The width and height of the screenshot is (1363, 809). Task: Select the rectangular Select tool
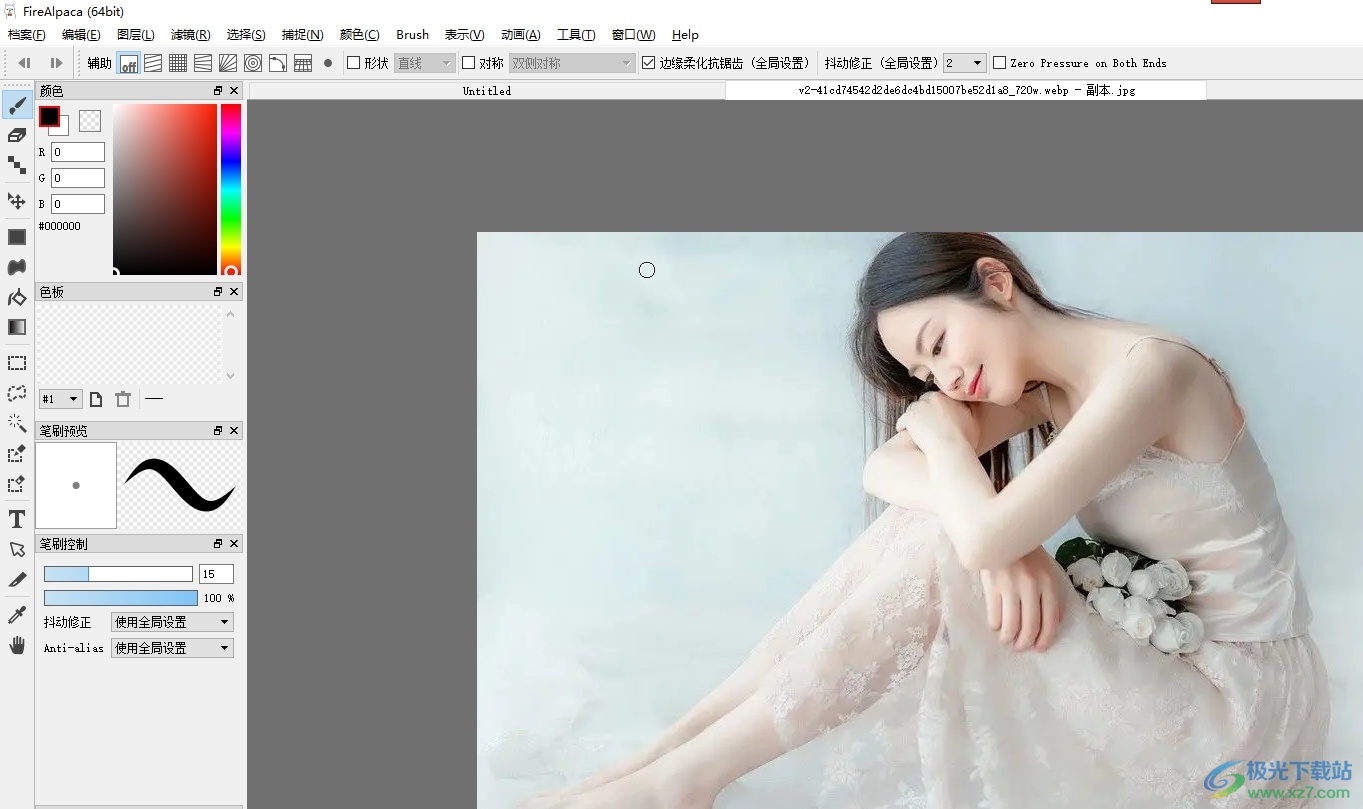click(x=17, y=363)
